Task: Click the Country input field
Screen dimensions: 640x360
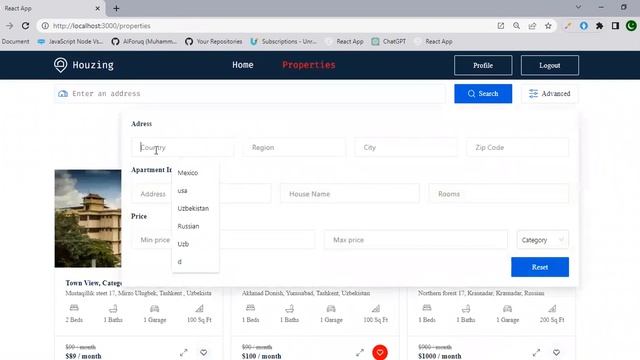Action: point(183,147)
